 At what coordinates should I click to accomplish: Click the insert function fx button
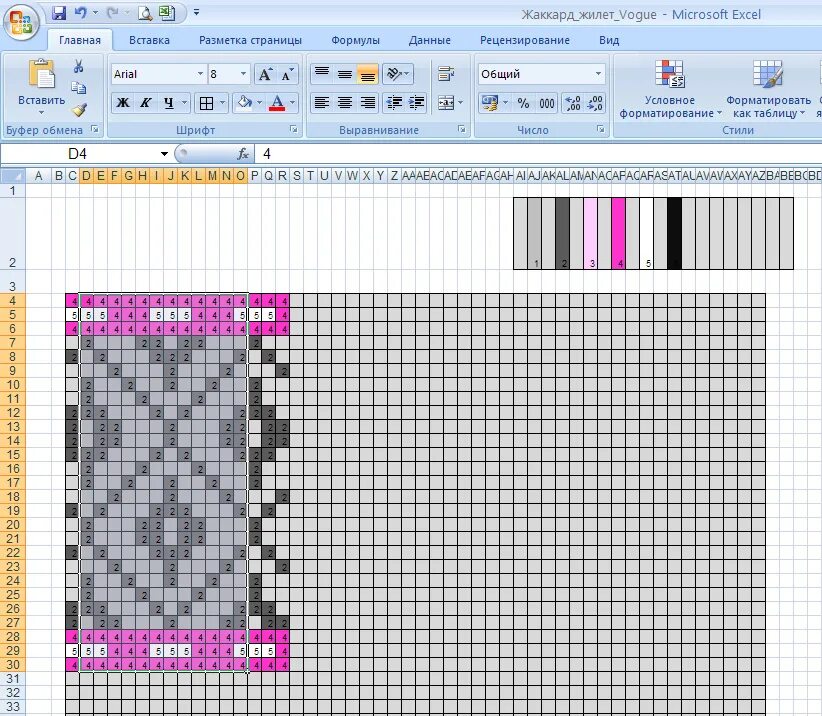click(x=243, y=154)
